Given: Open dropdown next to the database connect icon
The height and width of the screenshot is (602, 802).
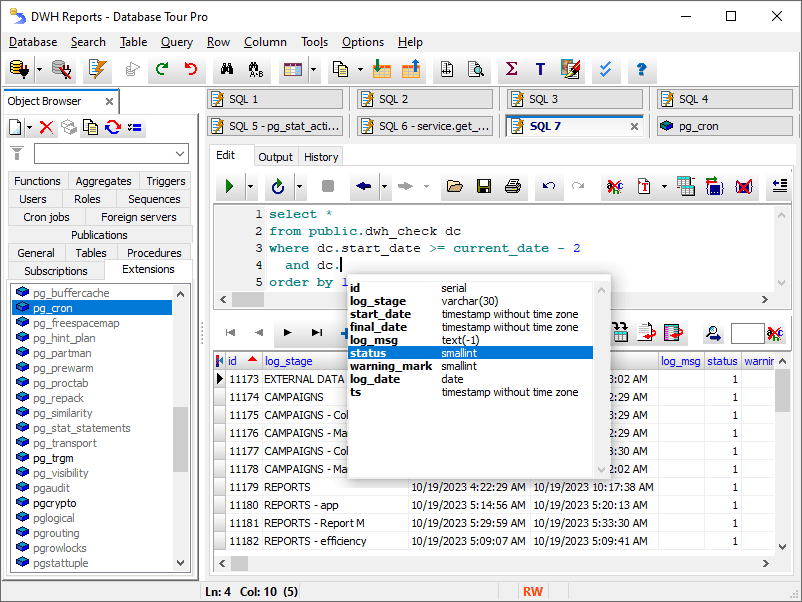Looking at the screenshot, I should (39, 70).
